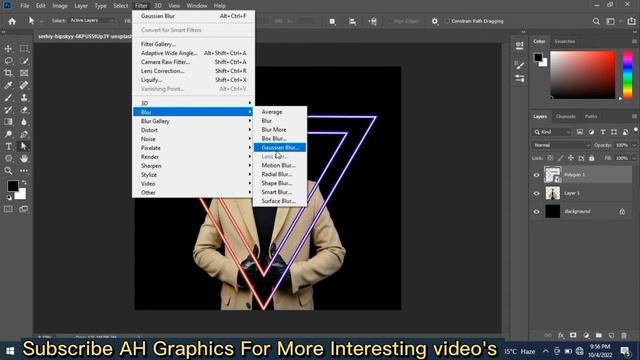Open path operations gear settings

coord(435,21)
